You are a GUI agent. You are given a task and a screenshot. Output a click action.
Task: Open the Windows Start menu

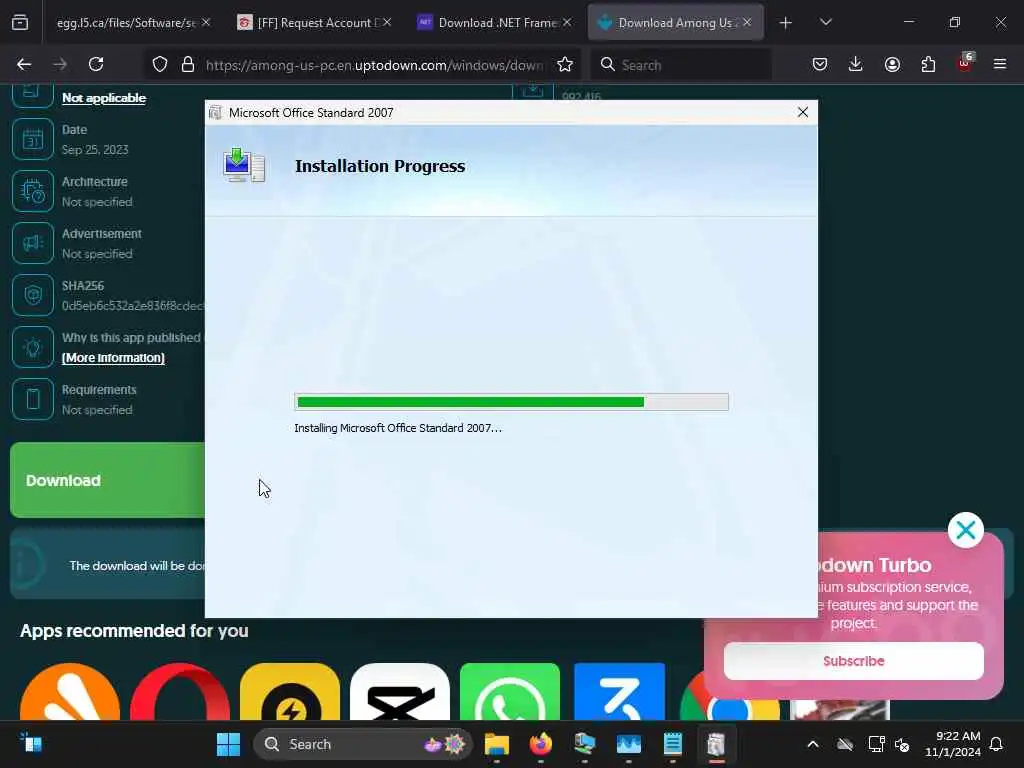click(229, 744)
